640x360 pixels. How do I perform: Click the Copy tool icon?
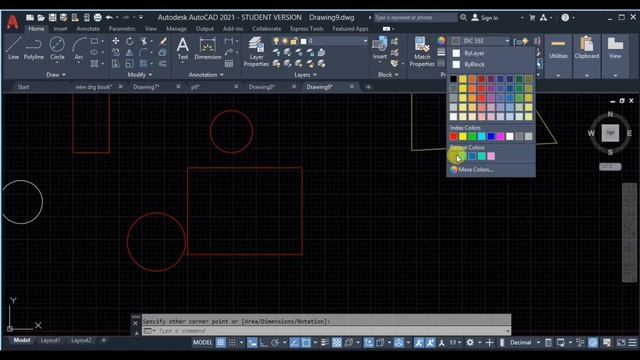click(x=116, y=53)
